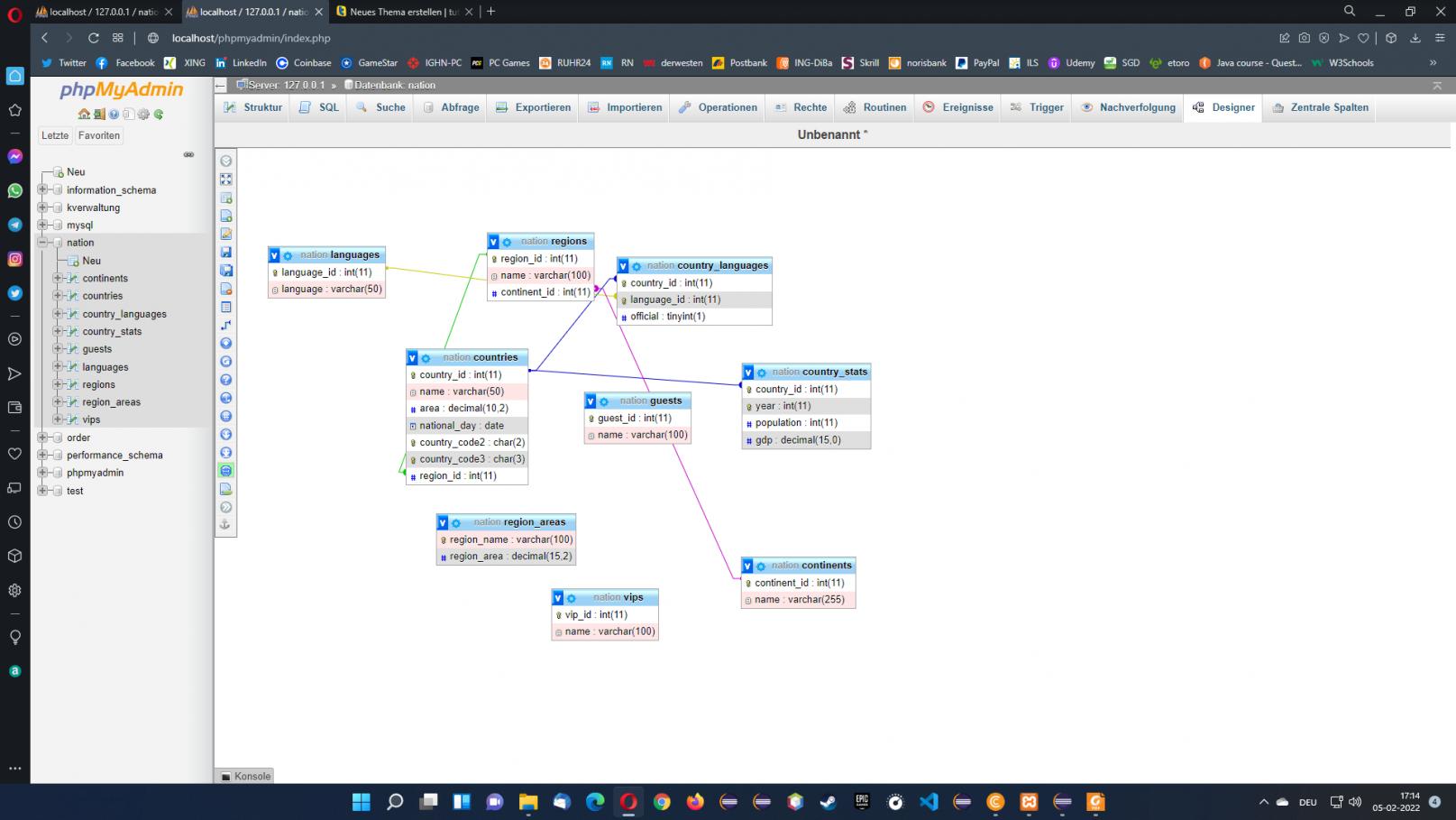Click the anchor pin icon in Designer toolbar
The width and height of the screenshot is (1456, 820).
[x=225, y=525]
